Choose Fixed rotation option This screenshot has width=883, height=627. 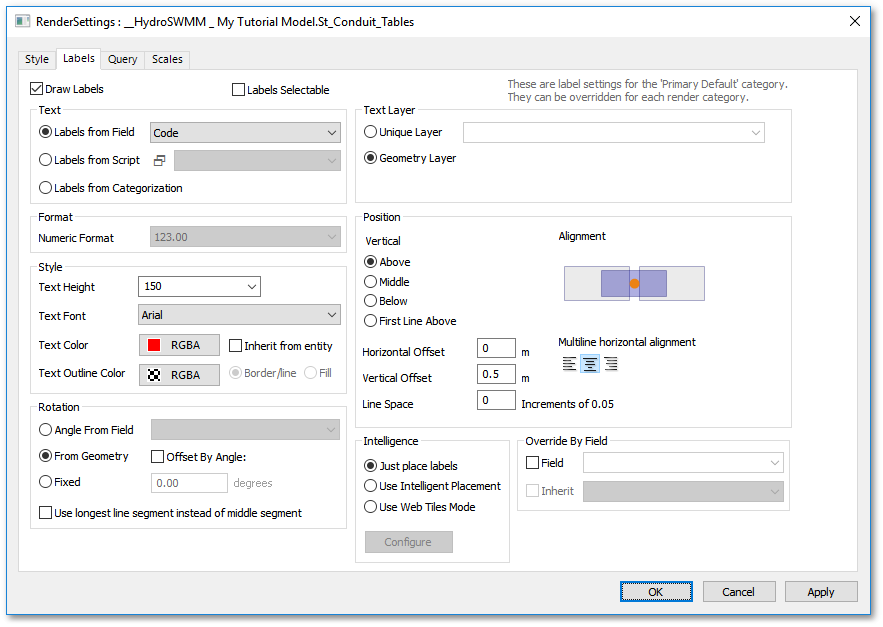tap(45, 482)
